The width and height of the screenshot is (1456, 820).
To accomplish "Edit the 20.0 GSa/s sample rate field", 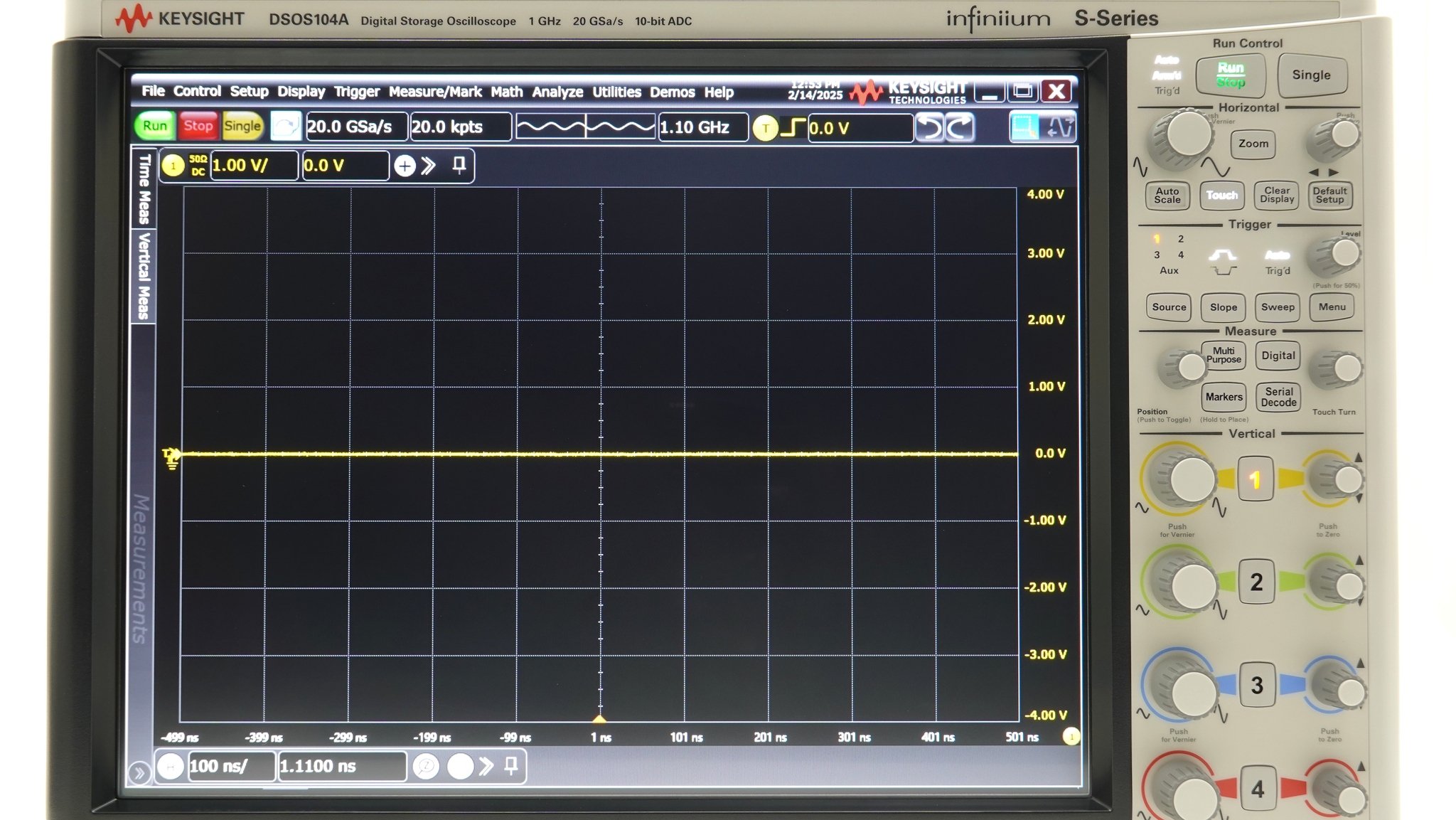I will (x=357, y=127).
